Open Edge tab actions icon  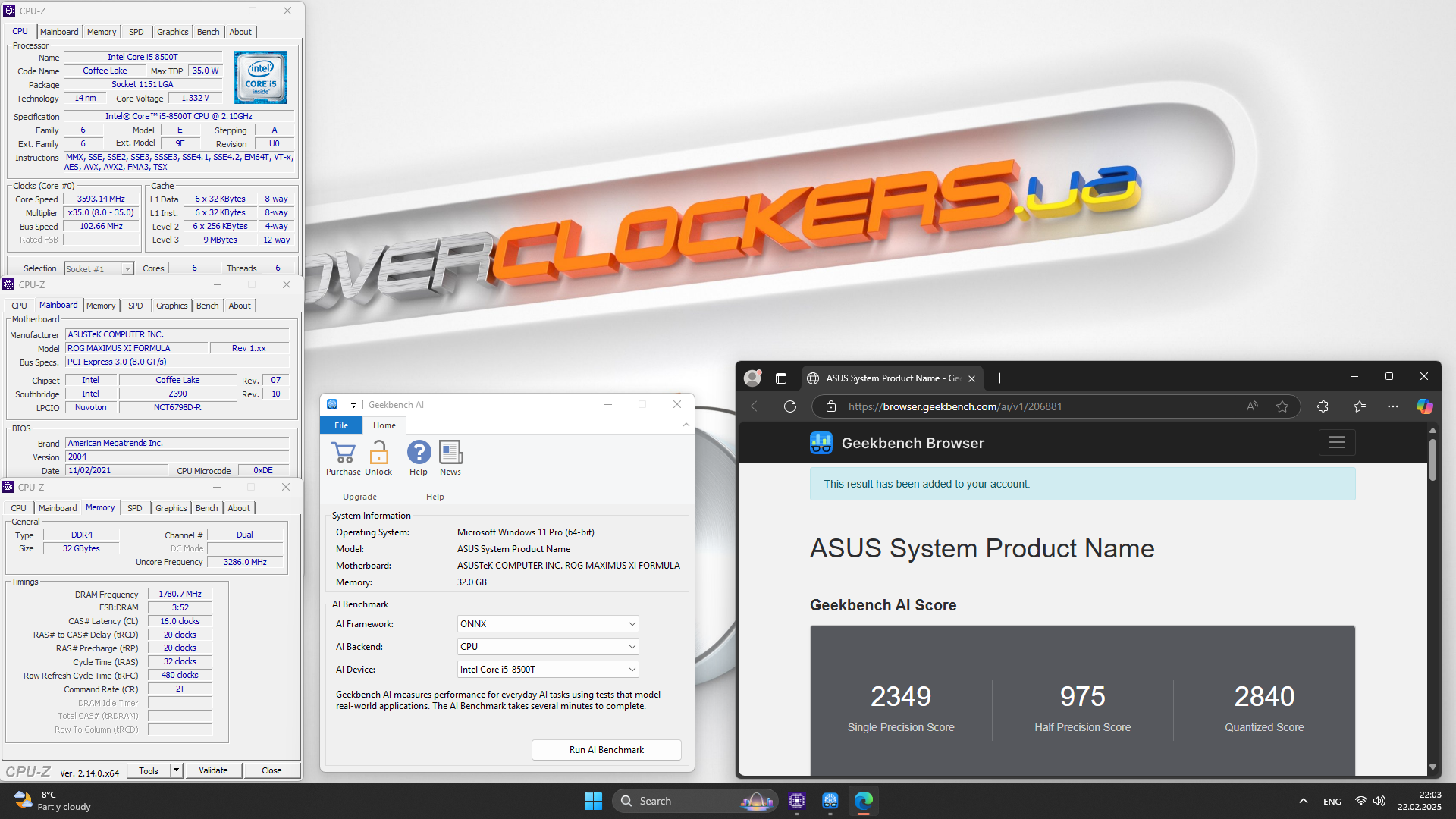[781, 378]
